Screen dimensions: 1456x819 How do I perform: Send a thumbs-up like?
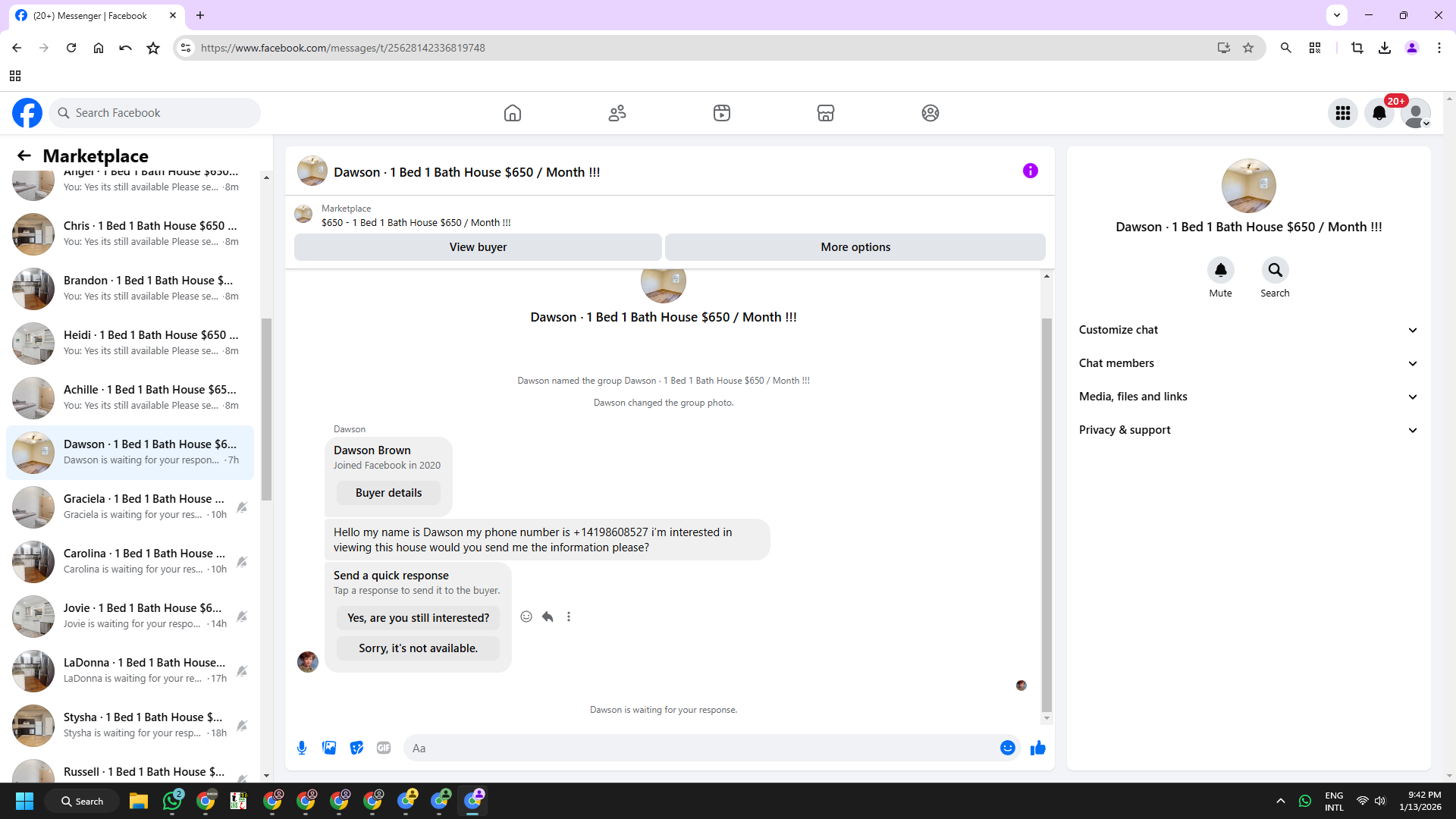[x=1037, y=748]
